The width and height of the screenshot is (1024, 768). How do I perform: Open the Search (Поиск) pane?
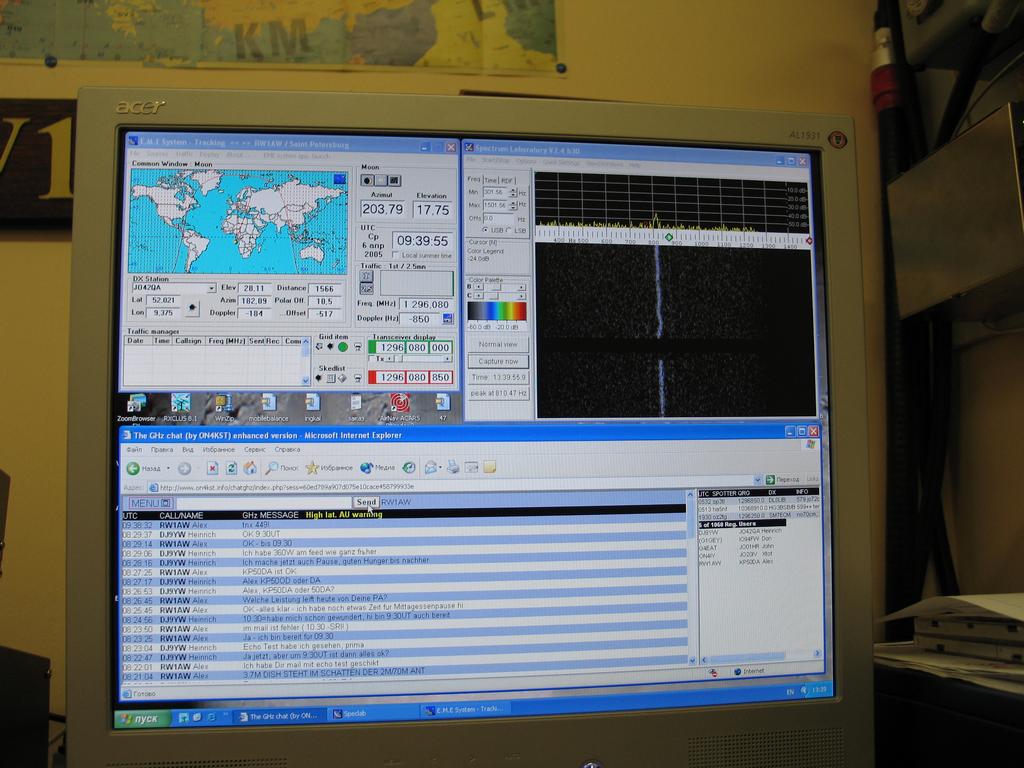click(281, 468)
